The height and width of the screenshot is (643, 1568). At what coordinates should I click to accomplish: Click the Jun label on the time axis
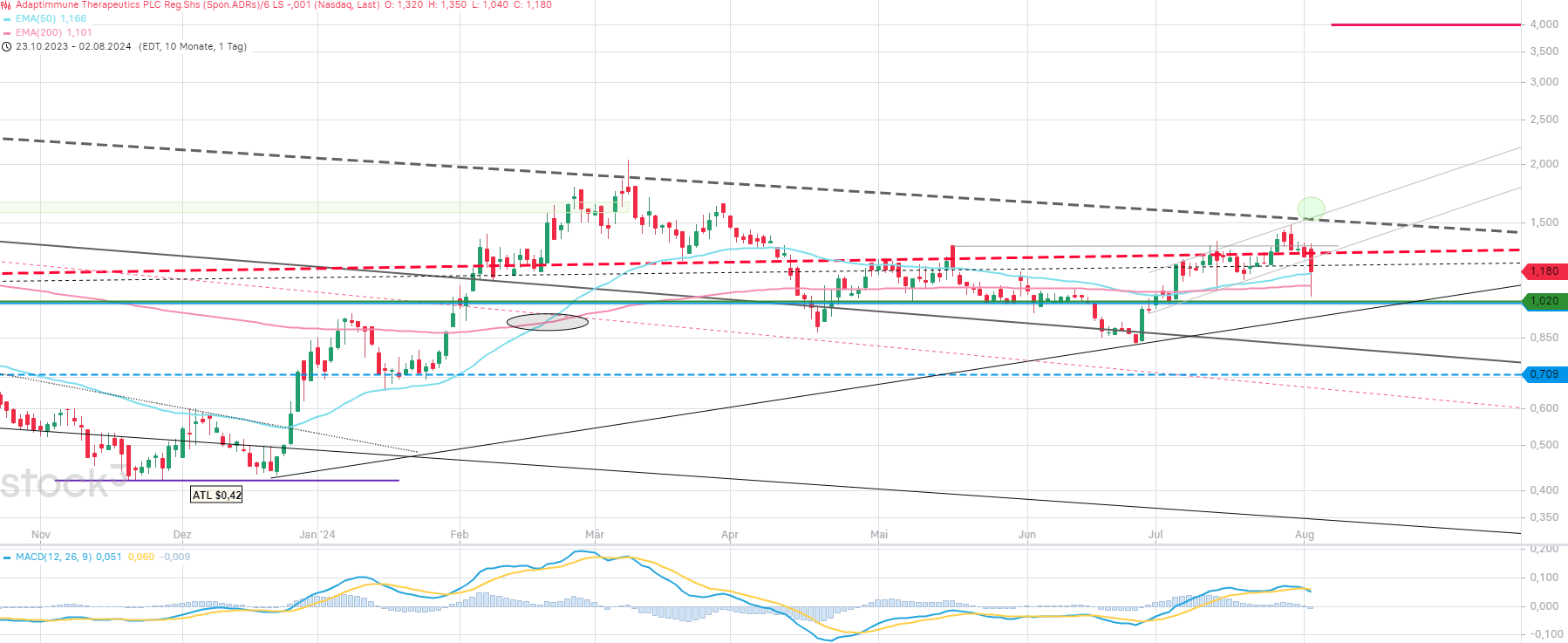(1027, 535)
